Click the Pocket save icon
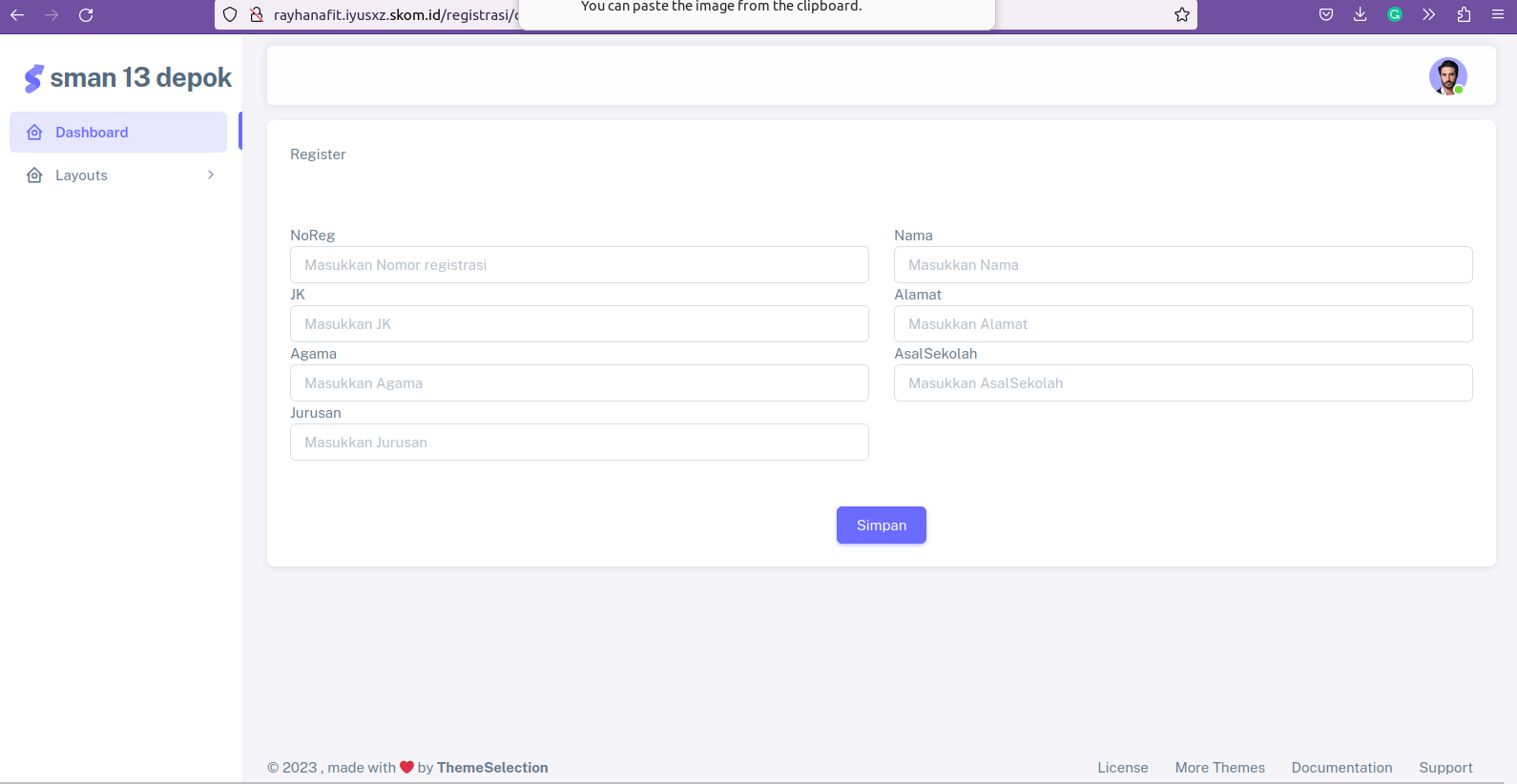Screen dimensions: 1517x784 point(1325,14)
